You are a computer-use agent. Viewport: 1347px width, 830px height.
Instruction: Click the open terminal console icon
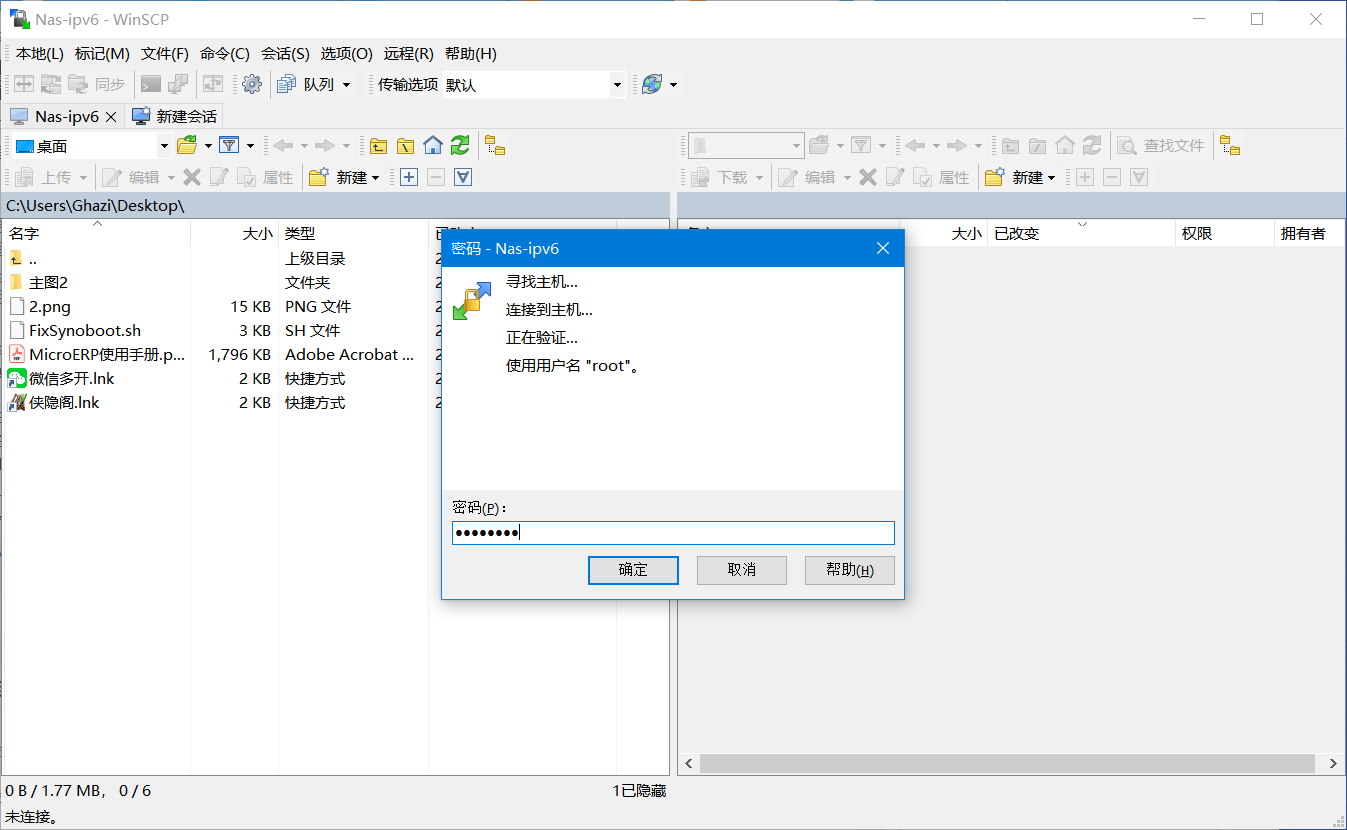pos(150,85)
